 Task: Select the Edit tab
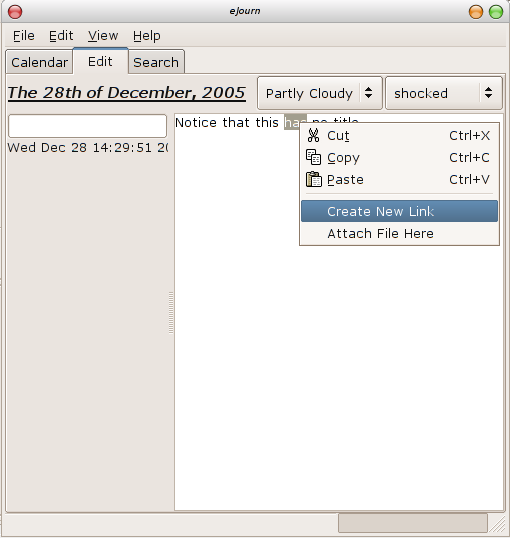[100, 61]
